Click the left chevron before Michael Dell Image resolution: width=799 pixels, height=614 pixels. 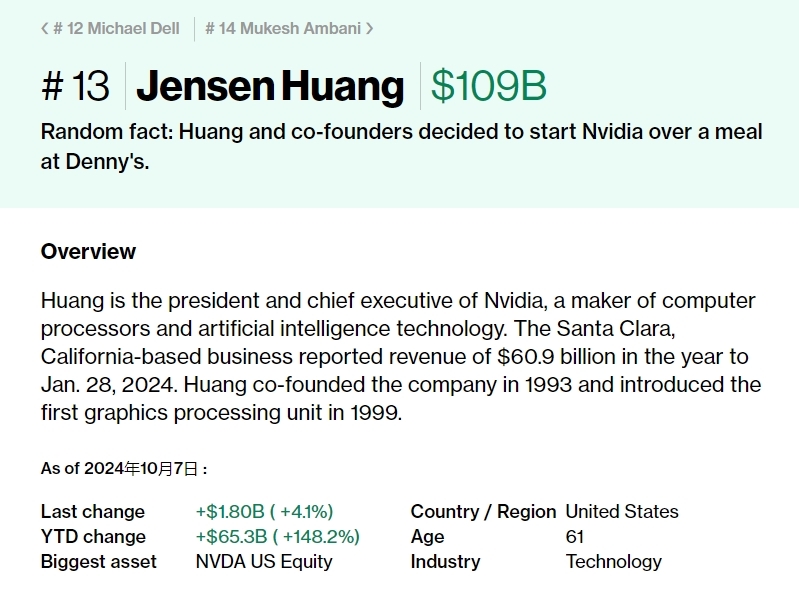[44, 29]
